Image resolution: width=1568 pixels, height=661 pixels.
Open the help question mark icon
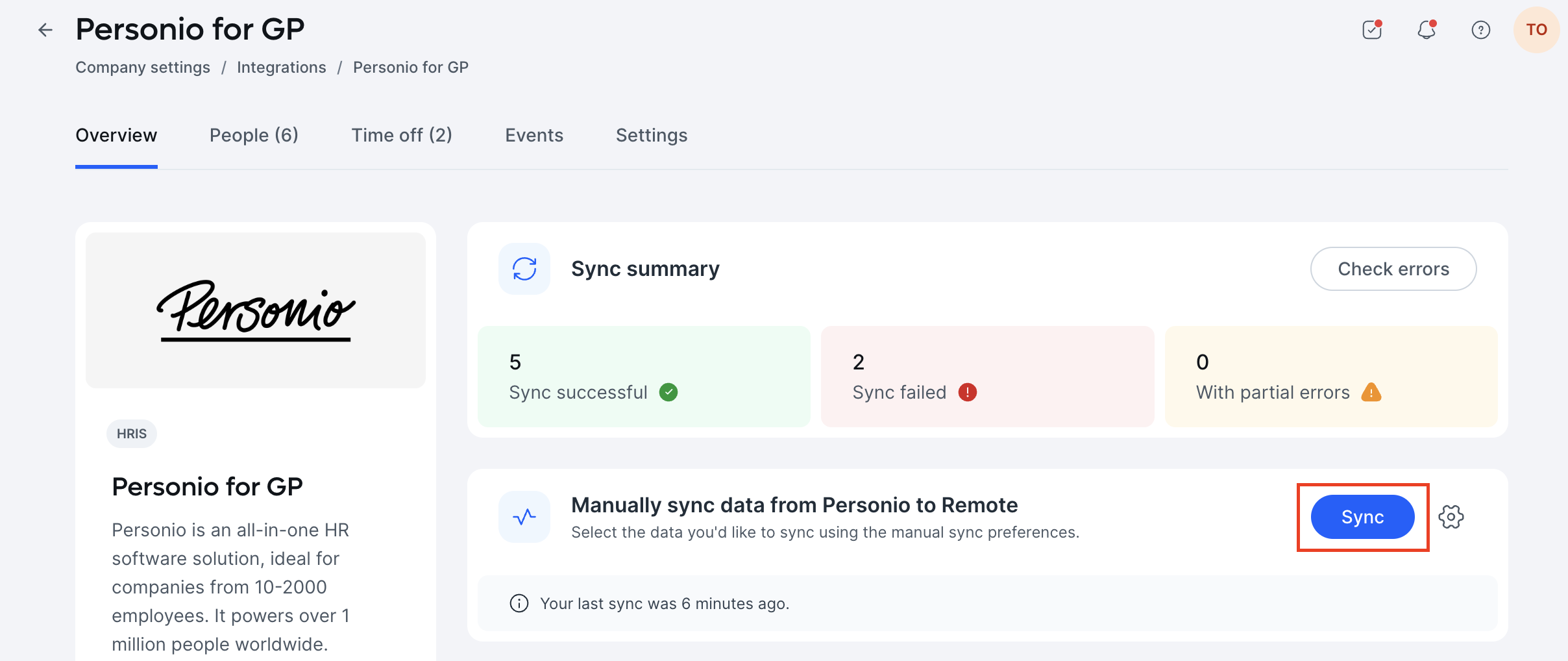point(1481,30)
